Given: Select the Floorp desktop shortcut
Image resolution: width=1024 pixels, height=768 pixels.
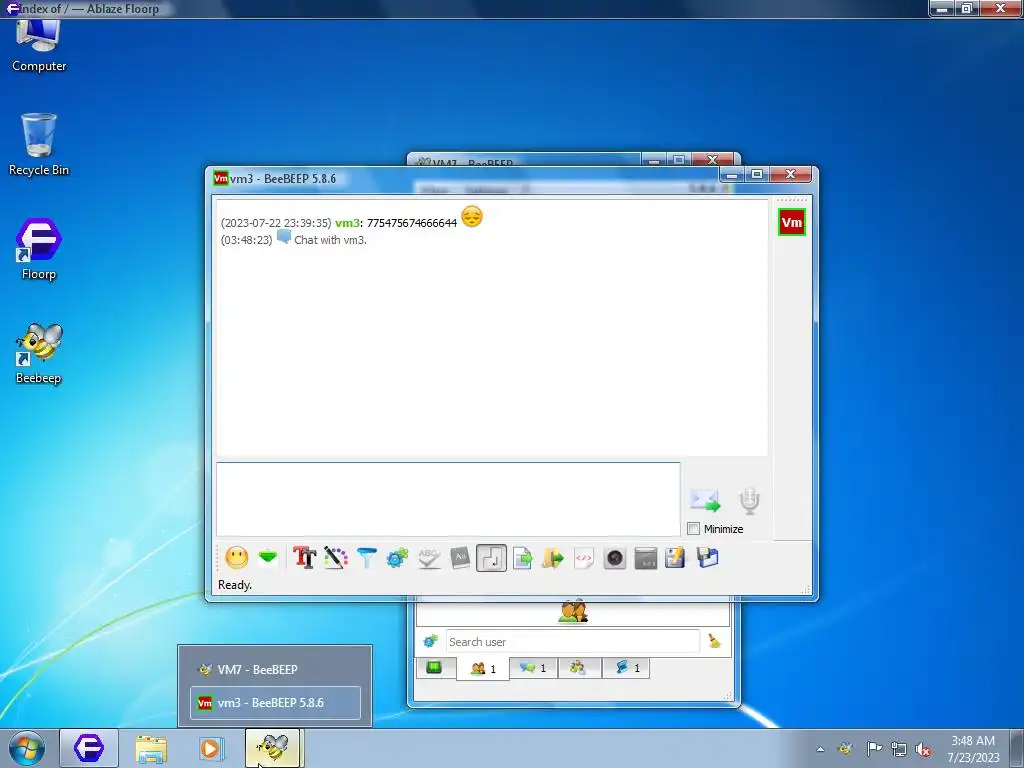Looking at the screenshot, I should [39, 249].
